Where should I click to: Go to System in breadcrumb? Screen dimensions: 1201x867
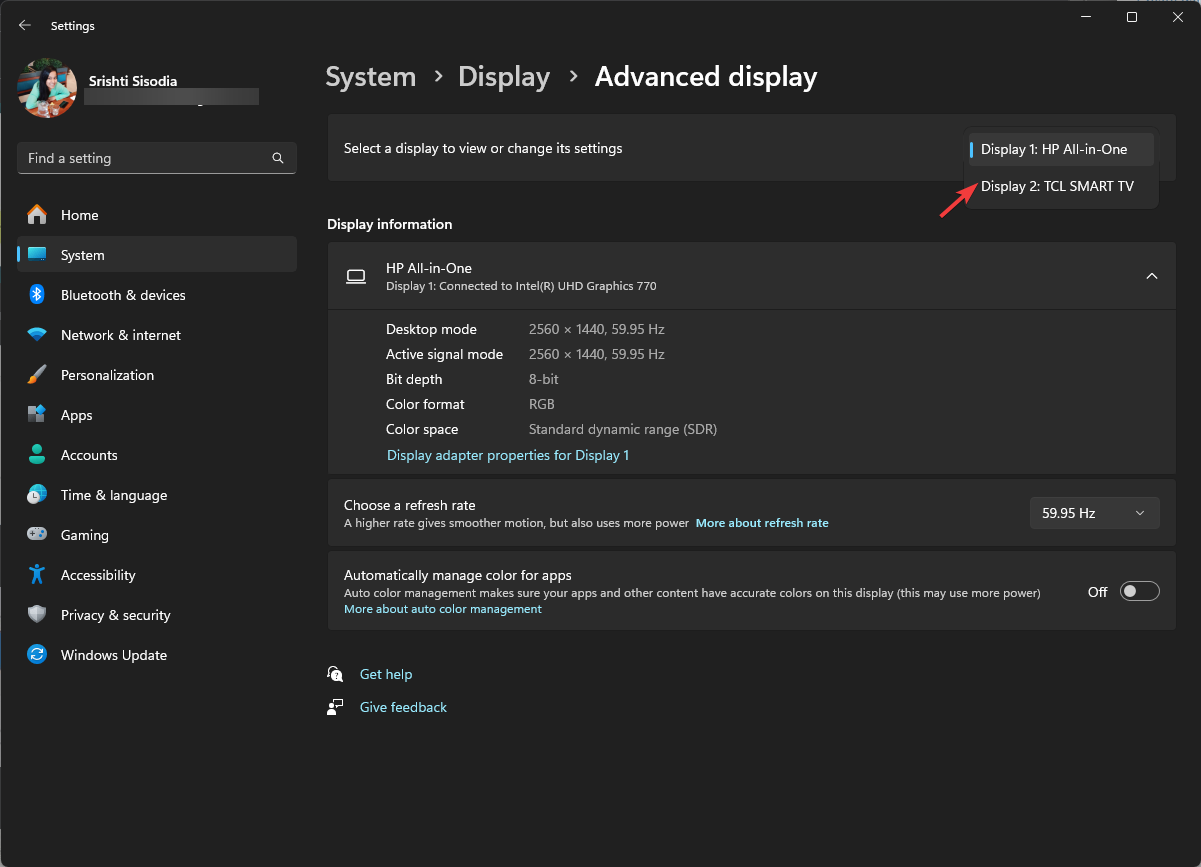[x=370, y=77]
